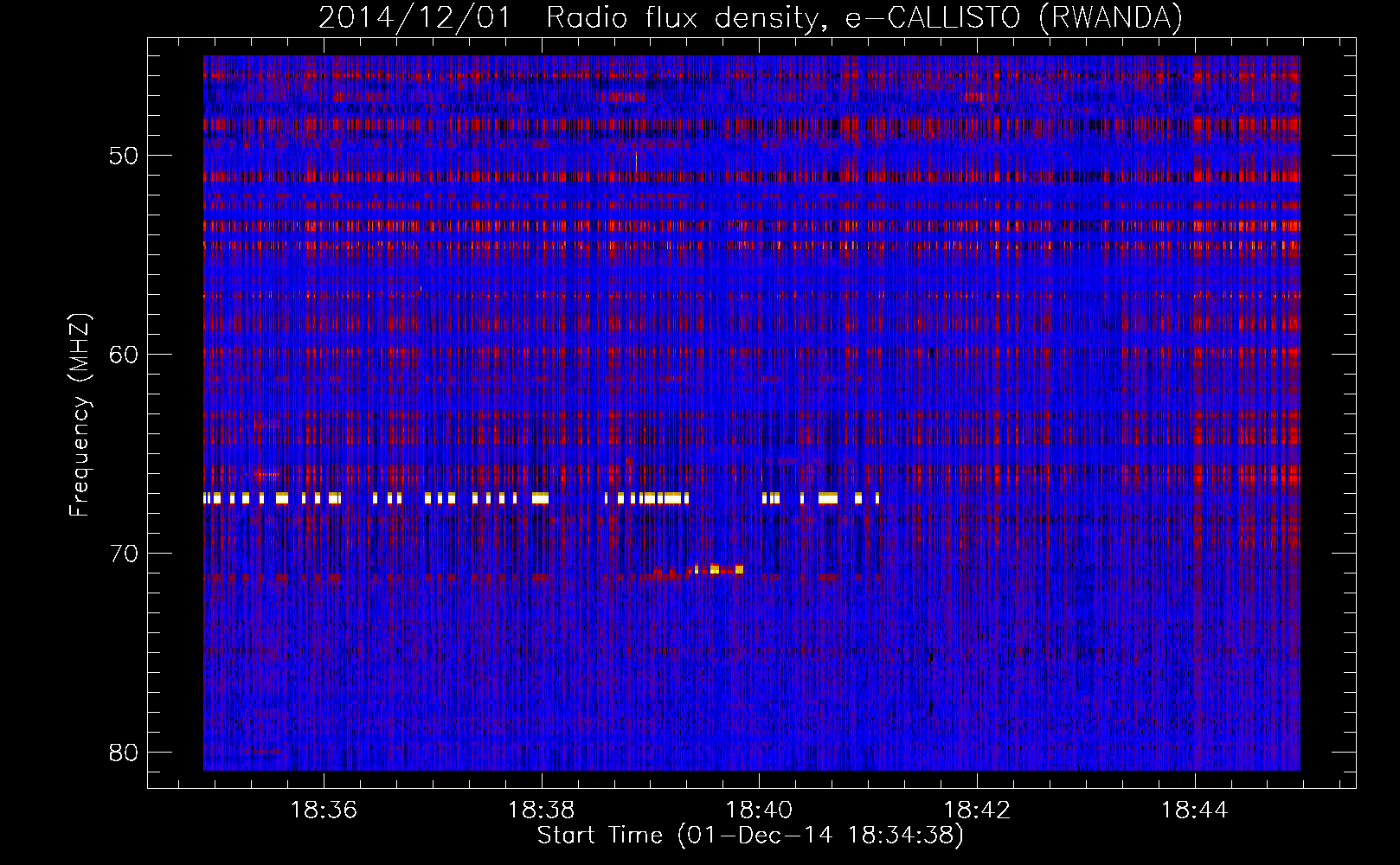Viewport: 1400px width, 865px height.
Task: Select the 70 label on the frequency axis
Action: point(124,554)
